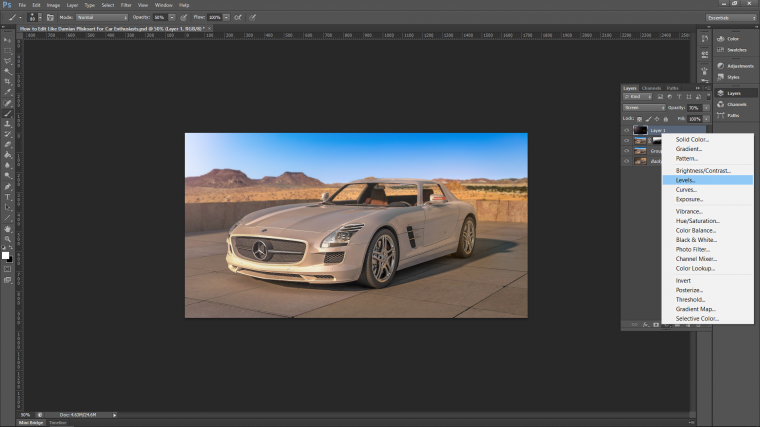Select the Healing Brush tool
This screenshot has width=760, height=427.
pyautogui.click(x=7, y=103)
